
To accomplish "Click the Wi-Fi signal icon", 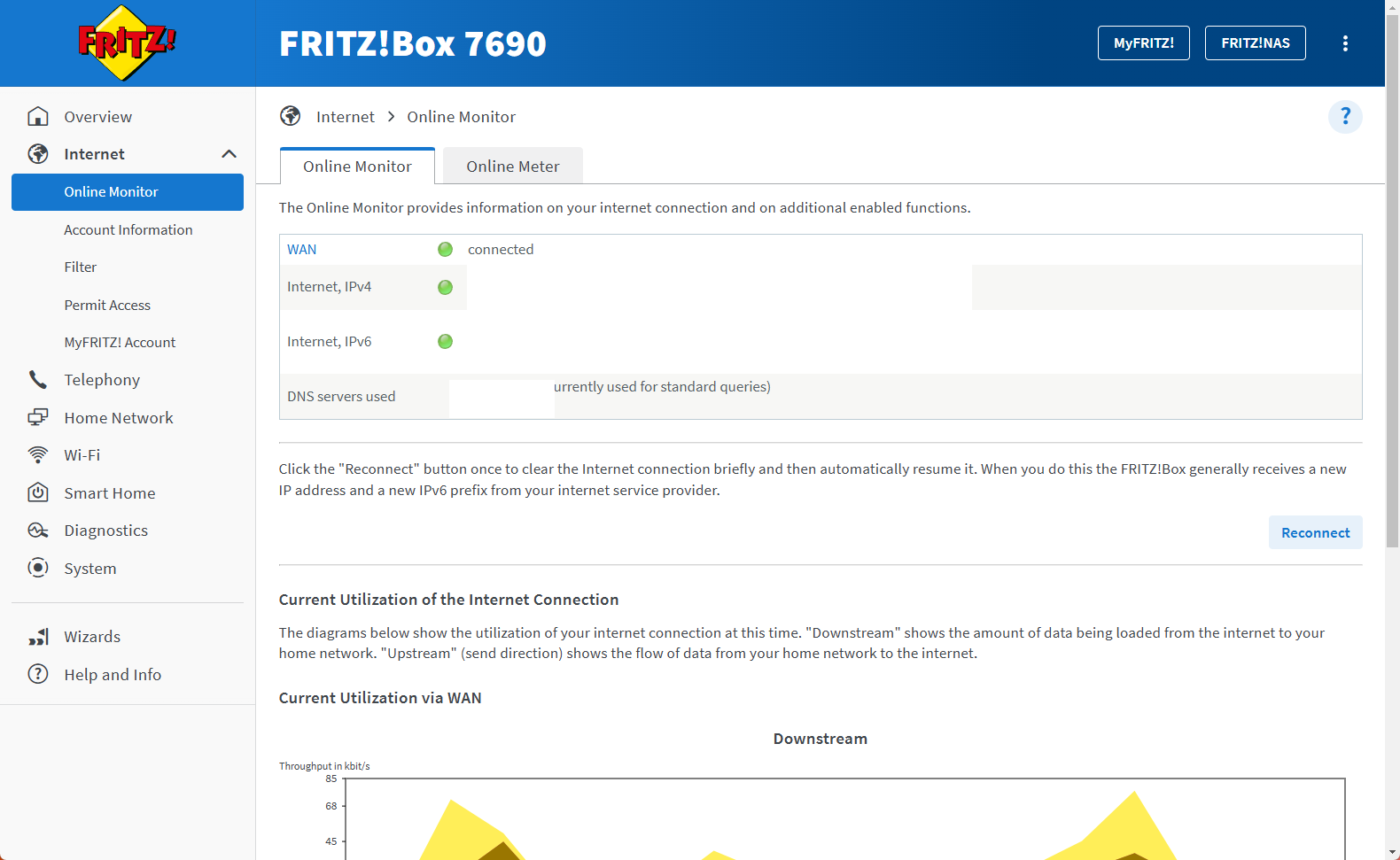I will coord(38,455).
